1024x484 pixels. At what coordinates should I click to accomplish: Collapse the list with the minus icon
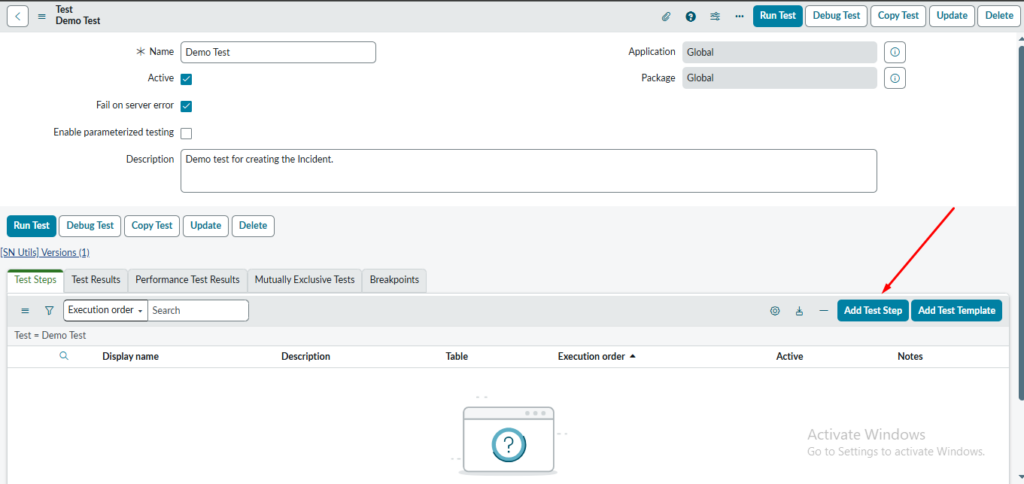pyautogui.click(x=823, y=311)
